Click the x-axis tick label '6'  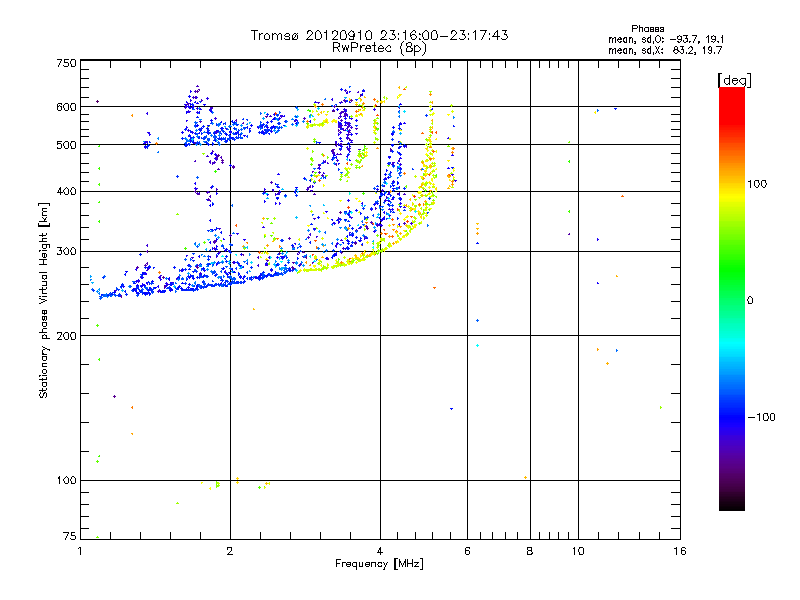pyautogui.click(x=467, y=551)
